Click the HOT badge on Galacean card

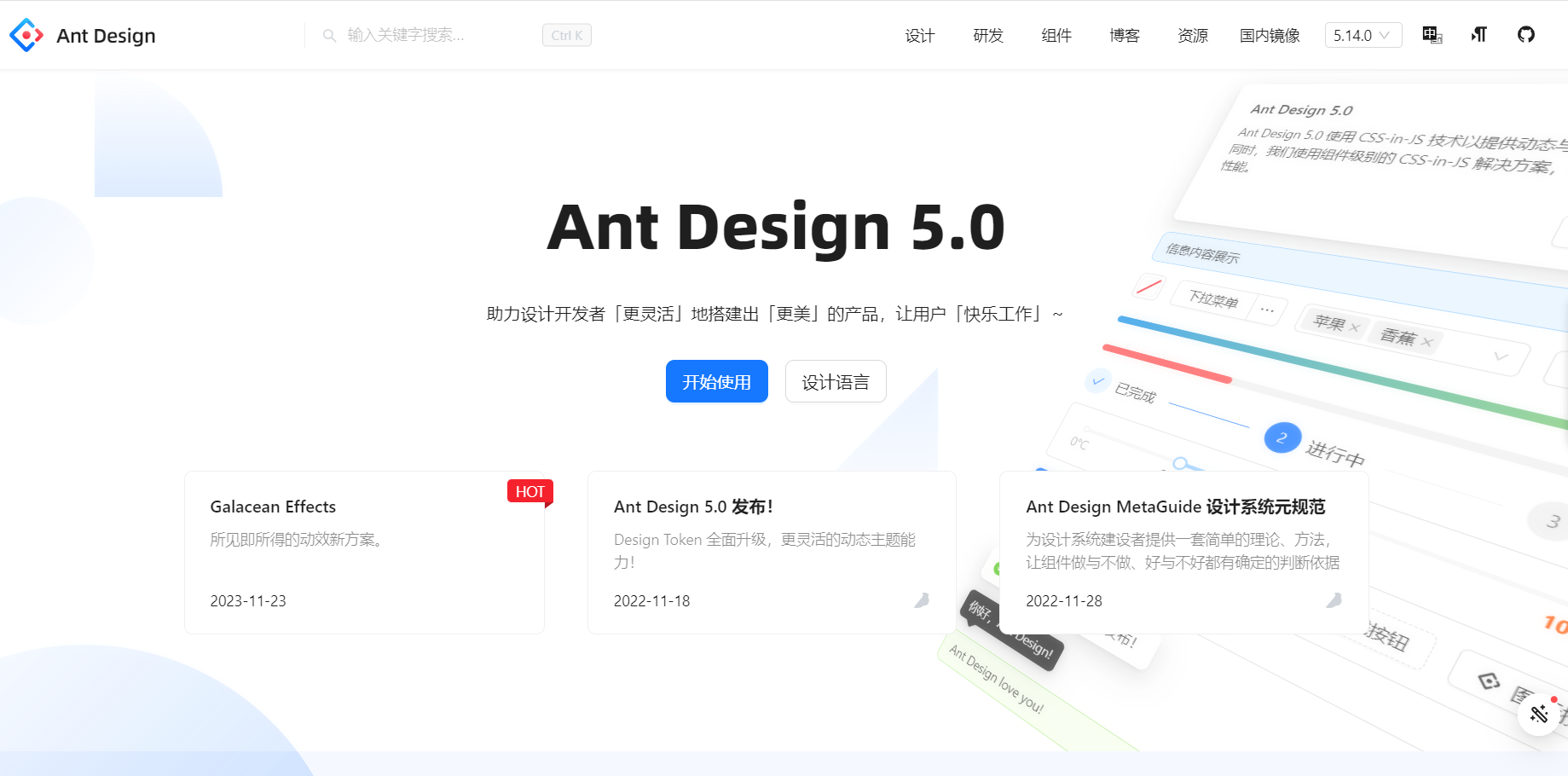coord(530,492)
